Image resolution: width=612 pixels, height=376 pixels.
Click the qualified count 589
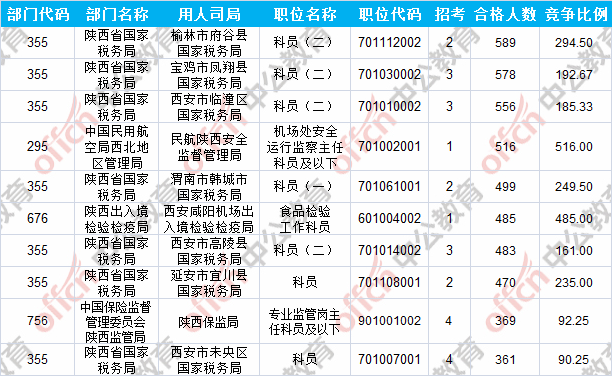(505, 43)
